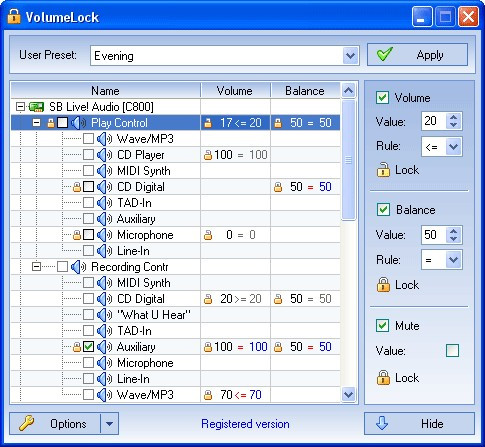The width and height of the screenshot is (485, 447).
Task: Collapse the Recording Contr tree node
Action: 36,267
